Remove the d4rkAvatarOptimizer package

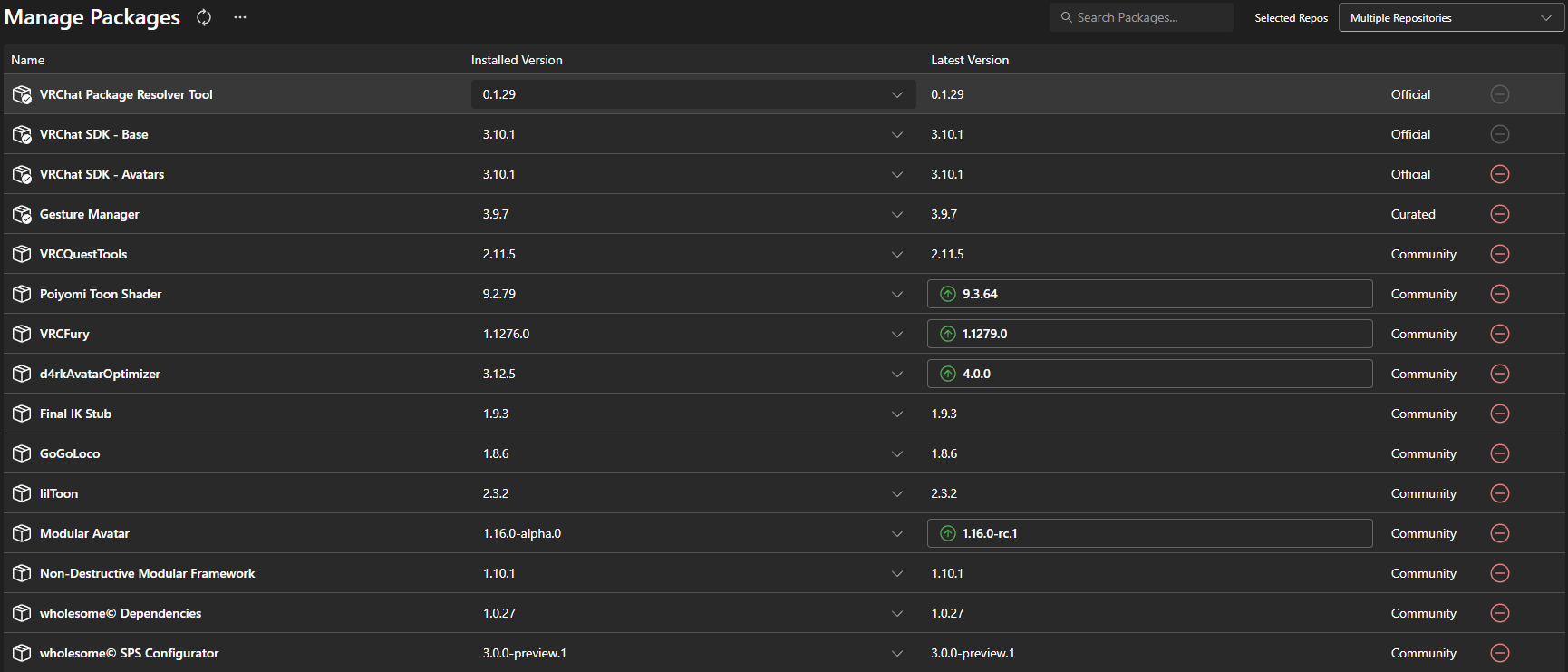[x=1500, y=374]
